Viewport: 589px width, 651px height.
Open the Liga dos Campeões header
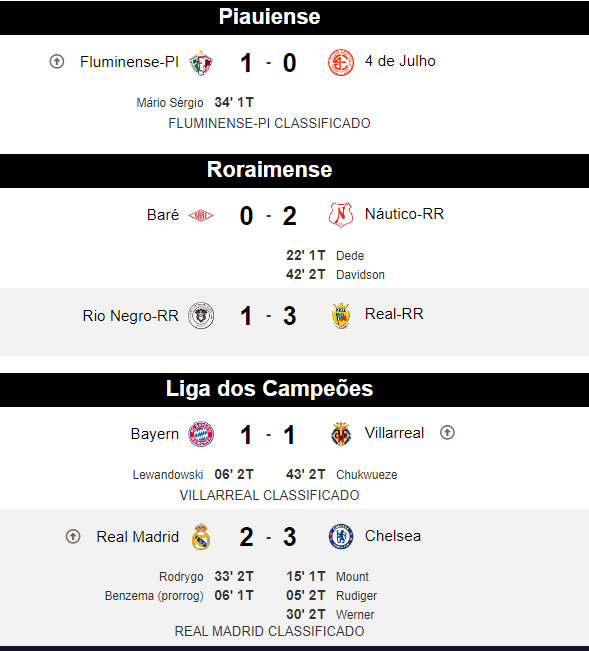point(294,389)
